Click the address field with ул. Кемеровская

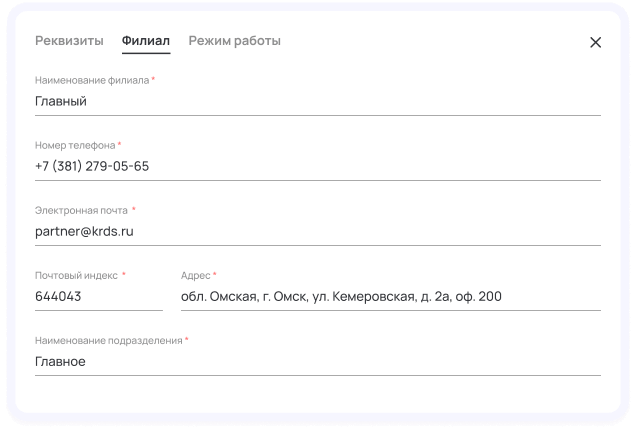390,296
